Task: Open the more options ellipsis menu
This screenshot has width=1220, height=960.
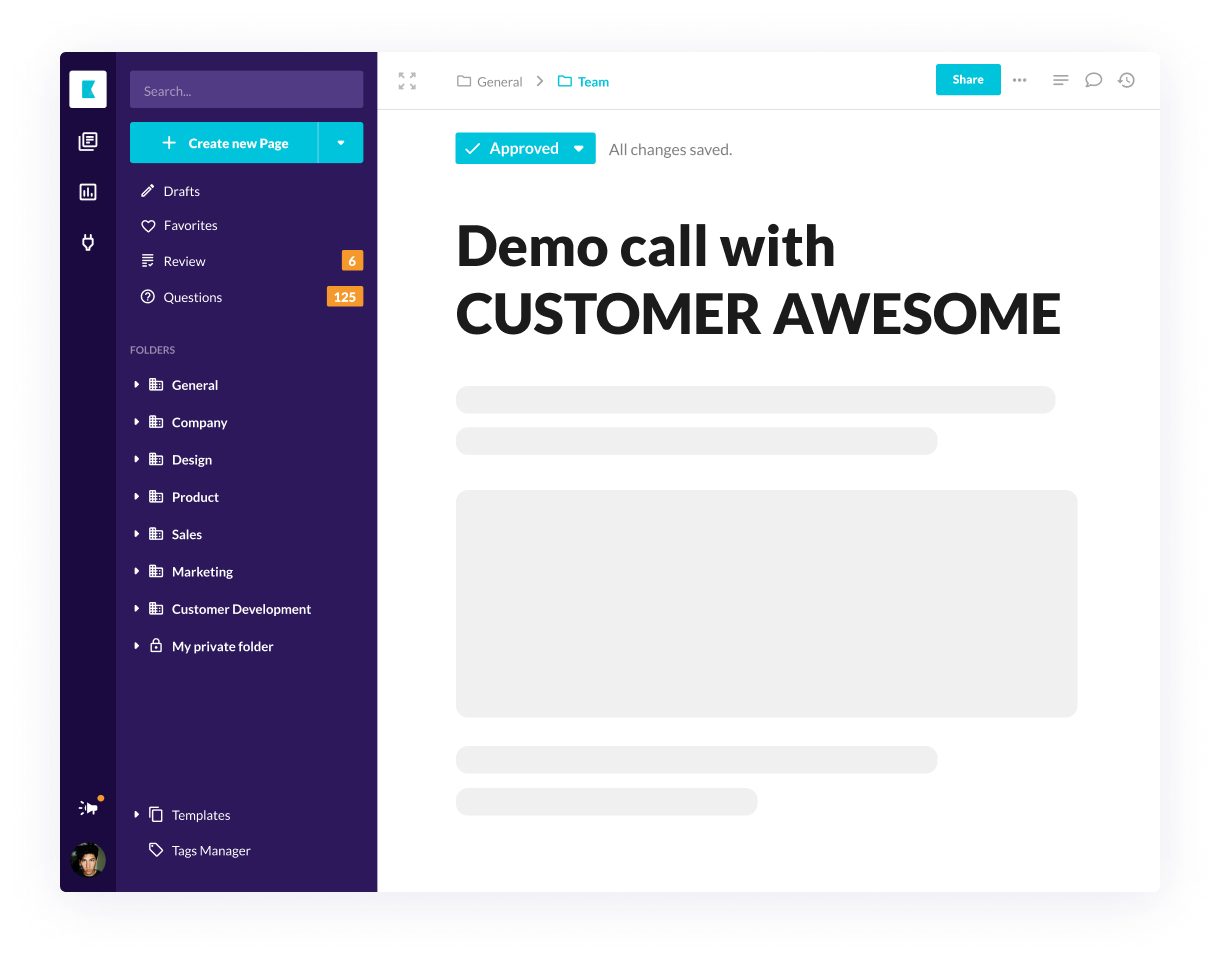Action: 1019,80
